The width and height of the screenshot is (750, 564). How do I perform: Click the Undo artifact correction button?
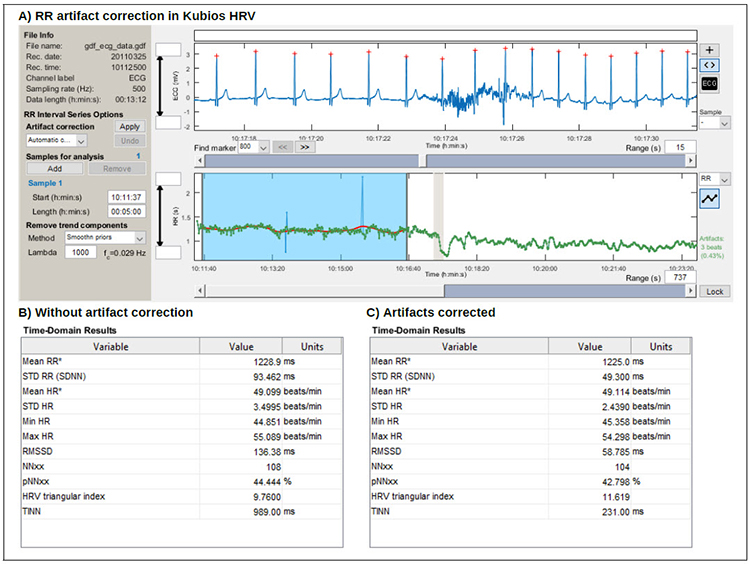130,141
